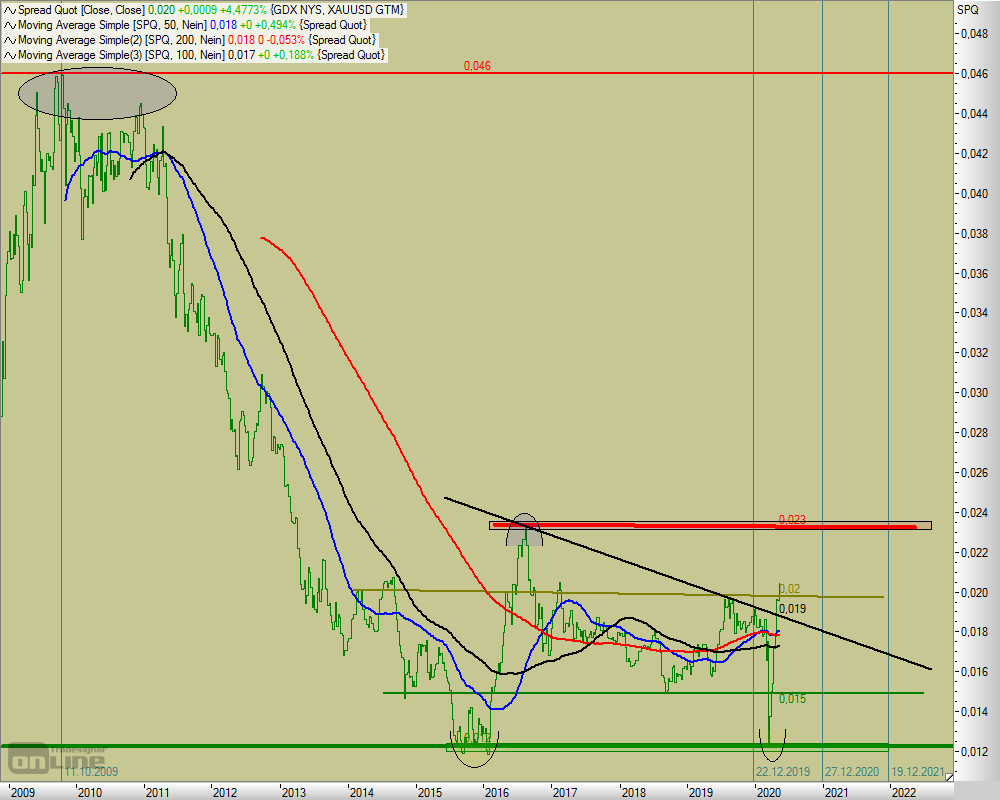
Task: Click the red 0,023 resistance level label
Action: coord(791,520)
